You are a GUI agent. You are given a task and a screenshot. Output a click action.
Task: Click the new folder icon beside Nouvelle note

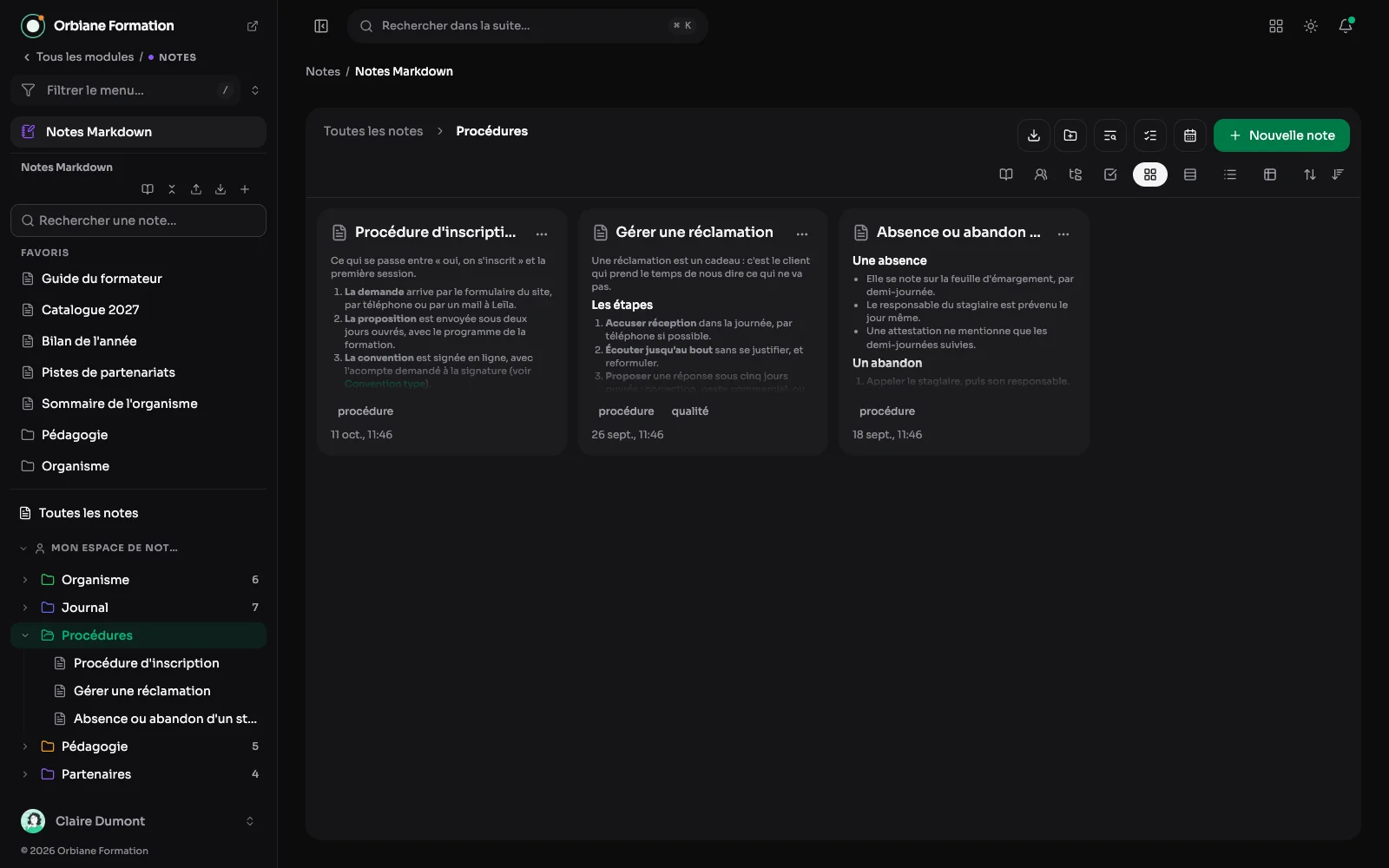pyautogui.click(x=1070, y=135)
